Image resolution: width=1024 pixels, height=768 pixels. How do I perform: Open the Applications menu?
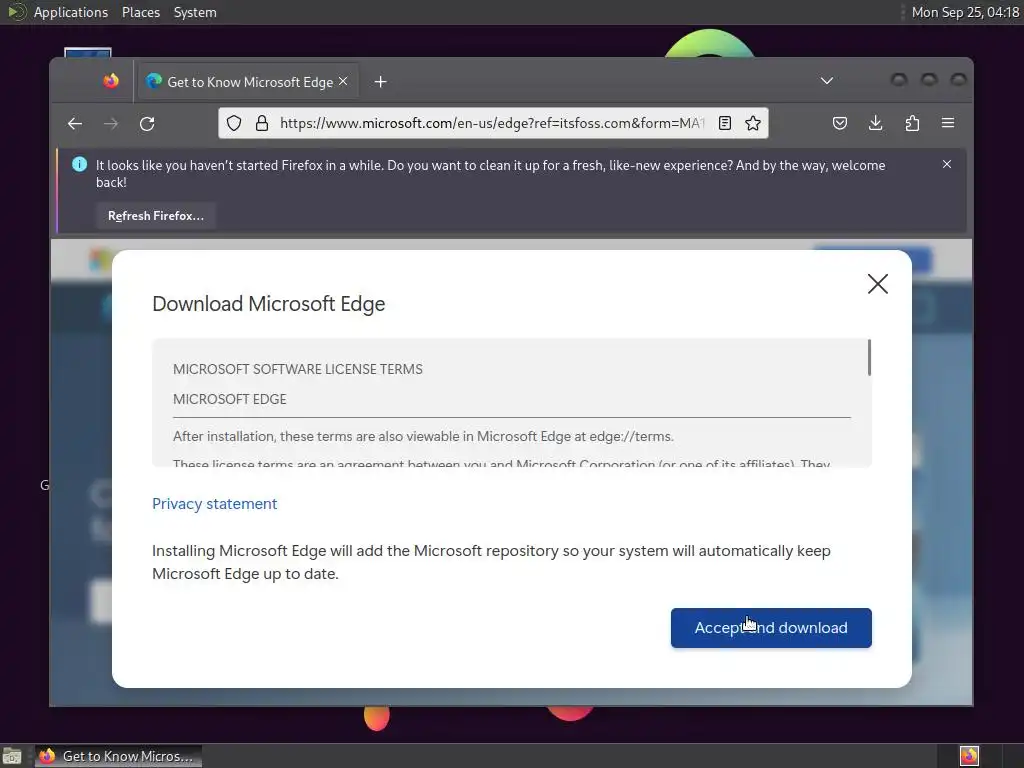(x=71, y=12)
